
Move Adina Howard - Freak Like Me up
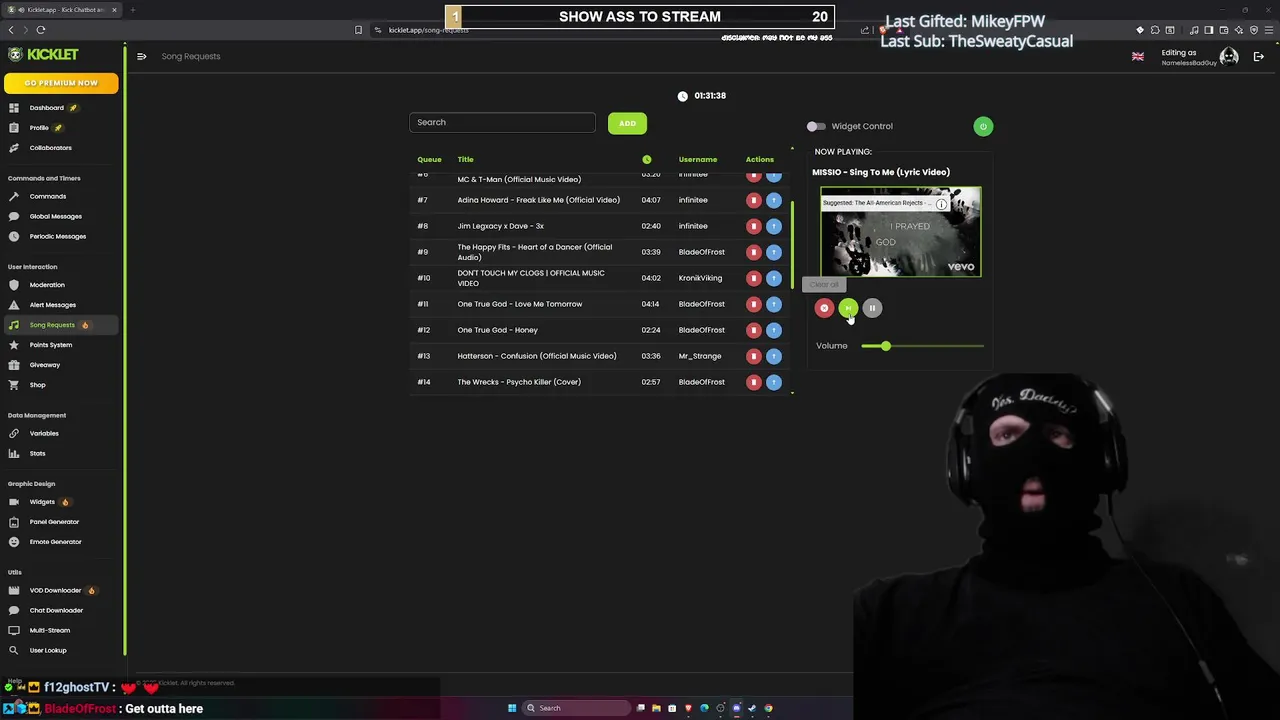774,200
